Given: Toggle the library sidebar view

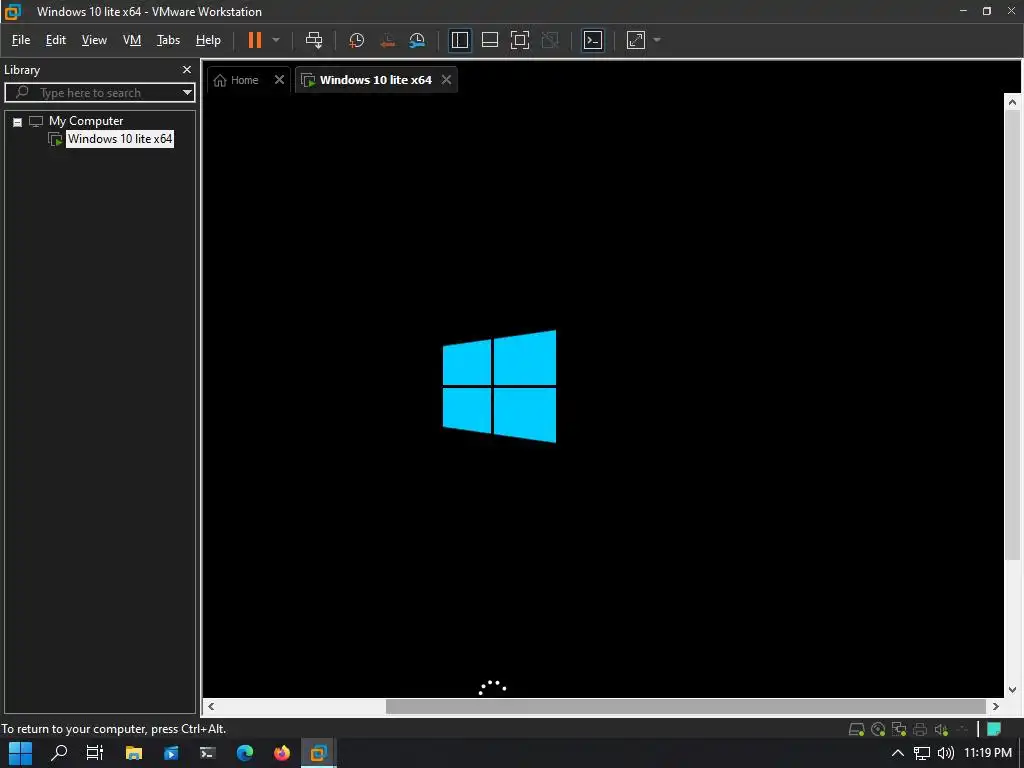Looking at the screenshot, I should click(460, 40).
